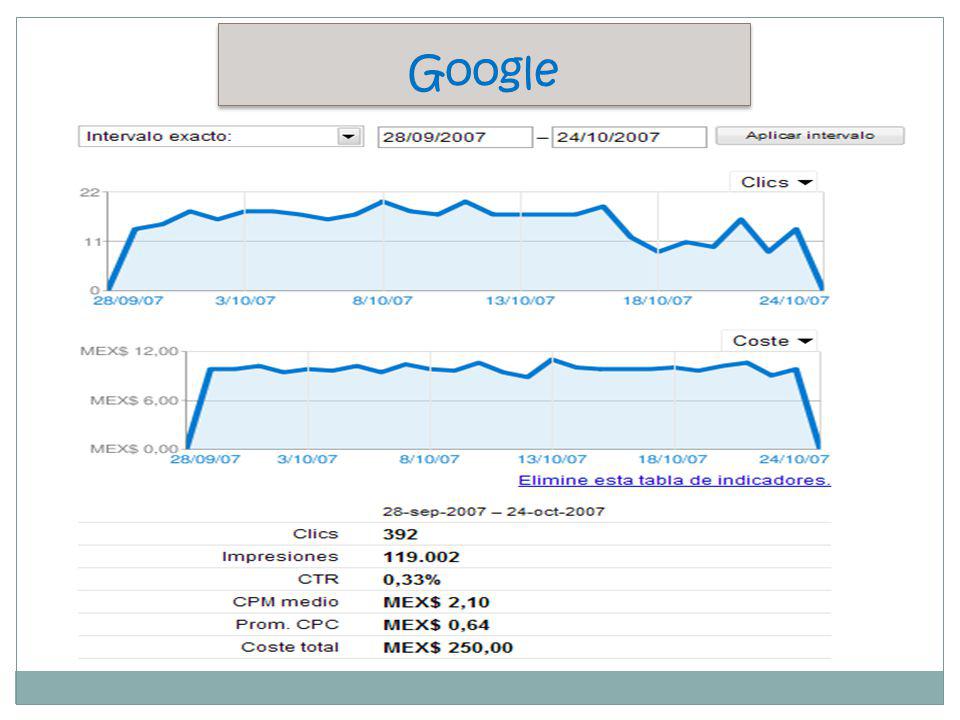
Task: Select the Clics value 392
Action: click(x=400, y=534)
